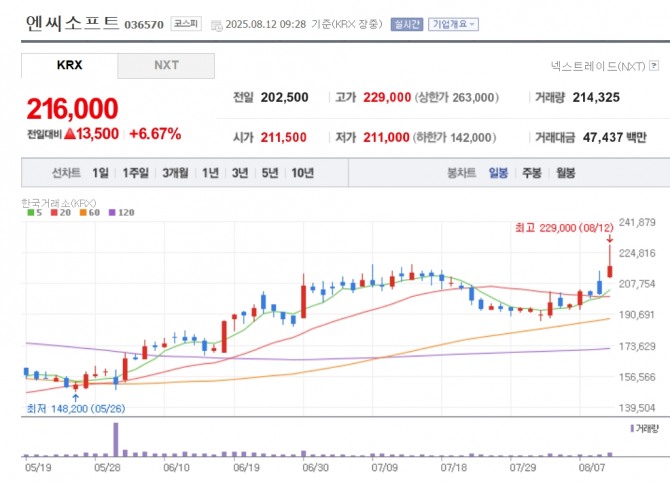The image size is (670, 482).
Task: Click the 고가 value 229,000
Action: 387,97
